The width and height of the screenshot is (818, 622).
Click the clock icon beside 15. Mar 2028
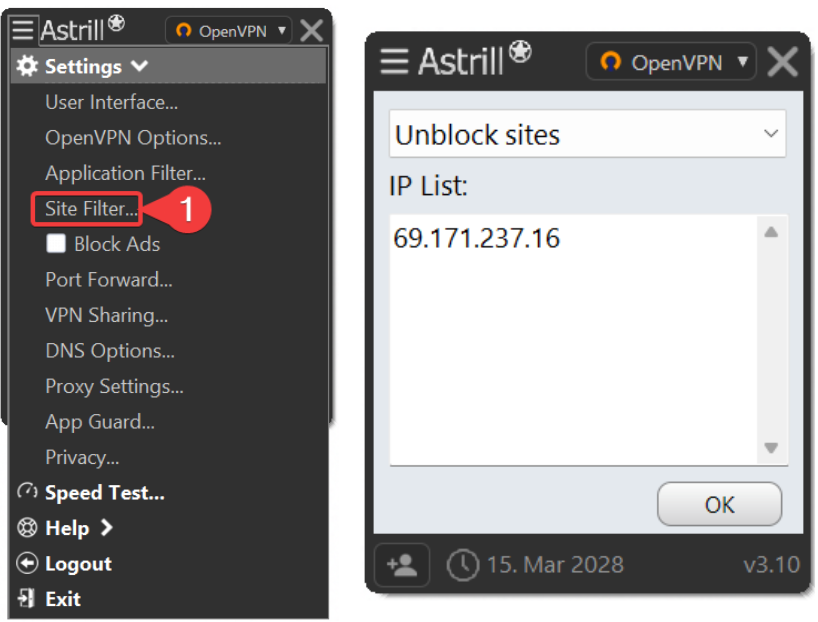coord(463,565)
